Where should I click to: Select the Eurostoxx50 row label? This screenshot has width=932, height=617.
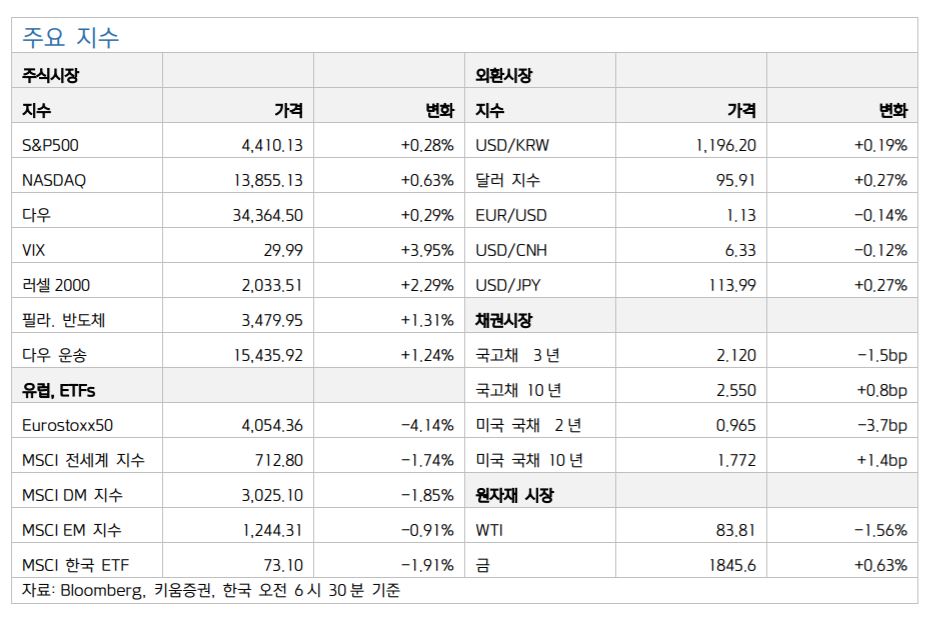tap(67, 425)
